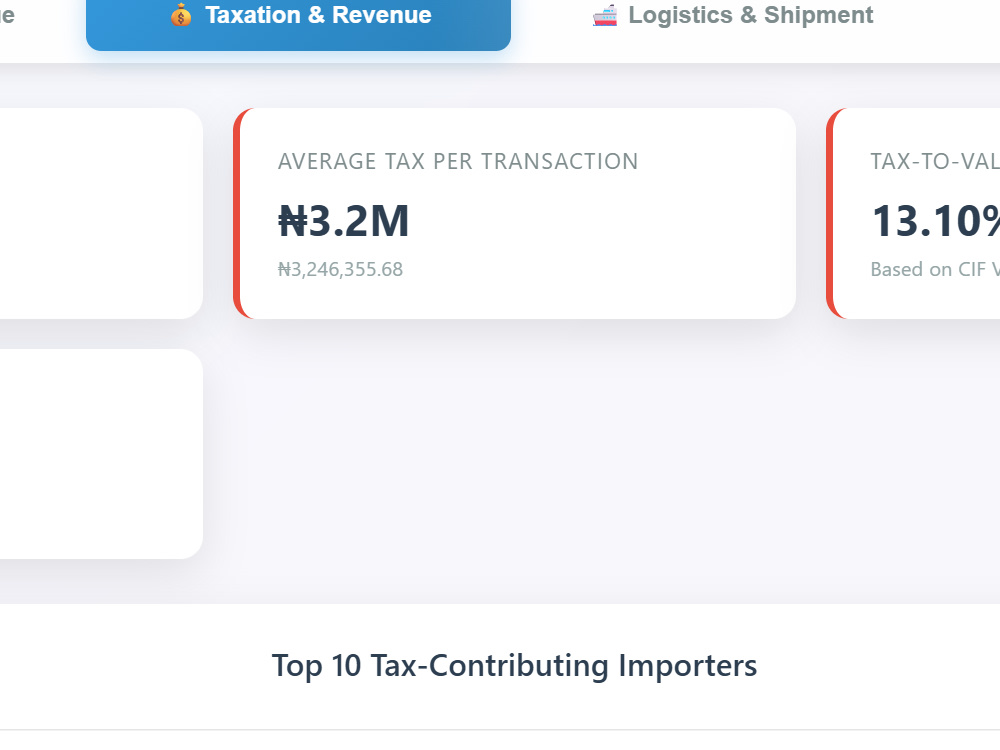The image size is (1000, 750).
Task: Select the Average Tax Per Transaction card
Action: 515,213
